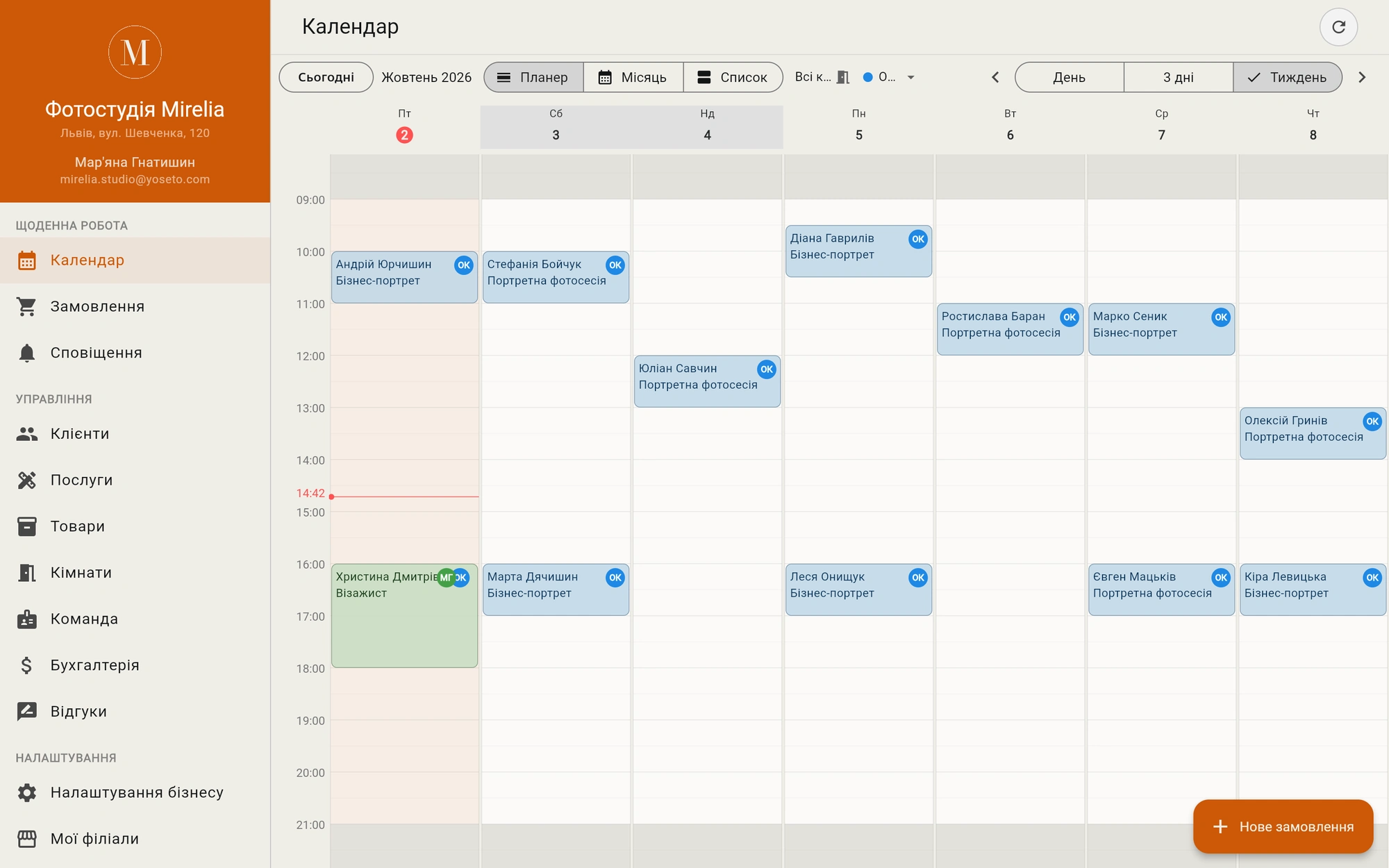Go to next week chevron
This screenshot has width=1389, height=868.
point(1362,77)
